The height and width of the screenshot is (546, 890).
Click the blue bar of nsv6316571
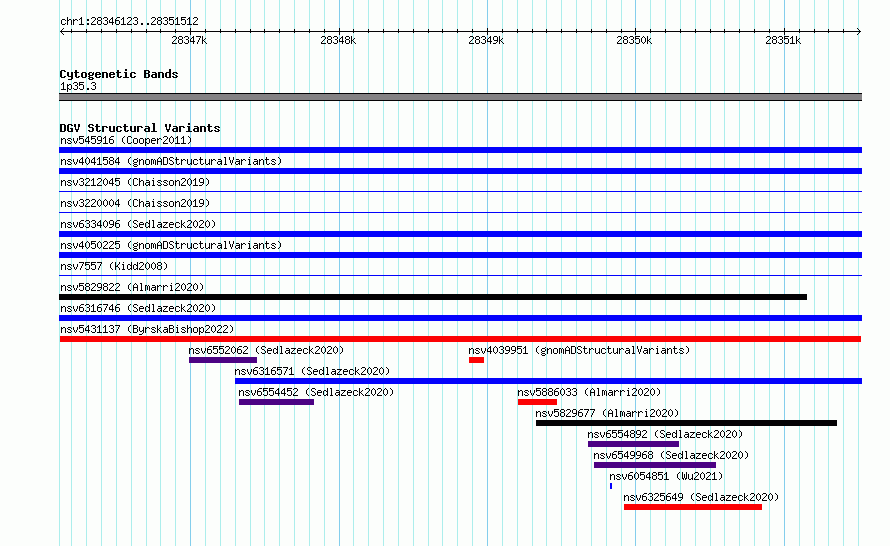[548, 381]
